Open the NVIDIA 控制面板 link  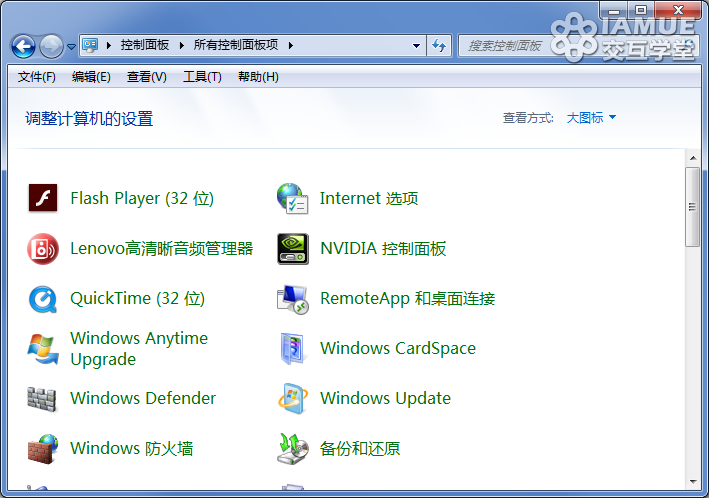pos(383,248)
